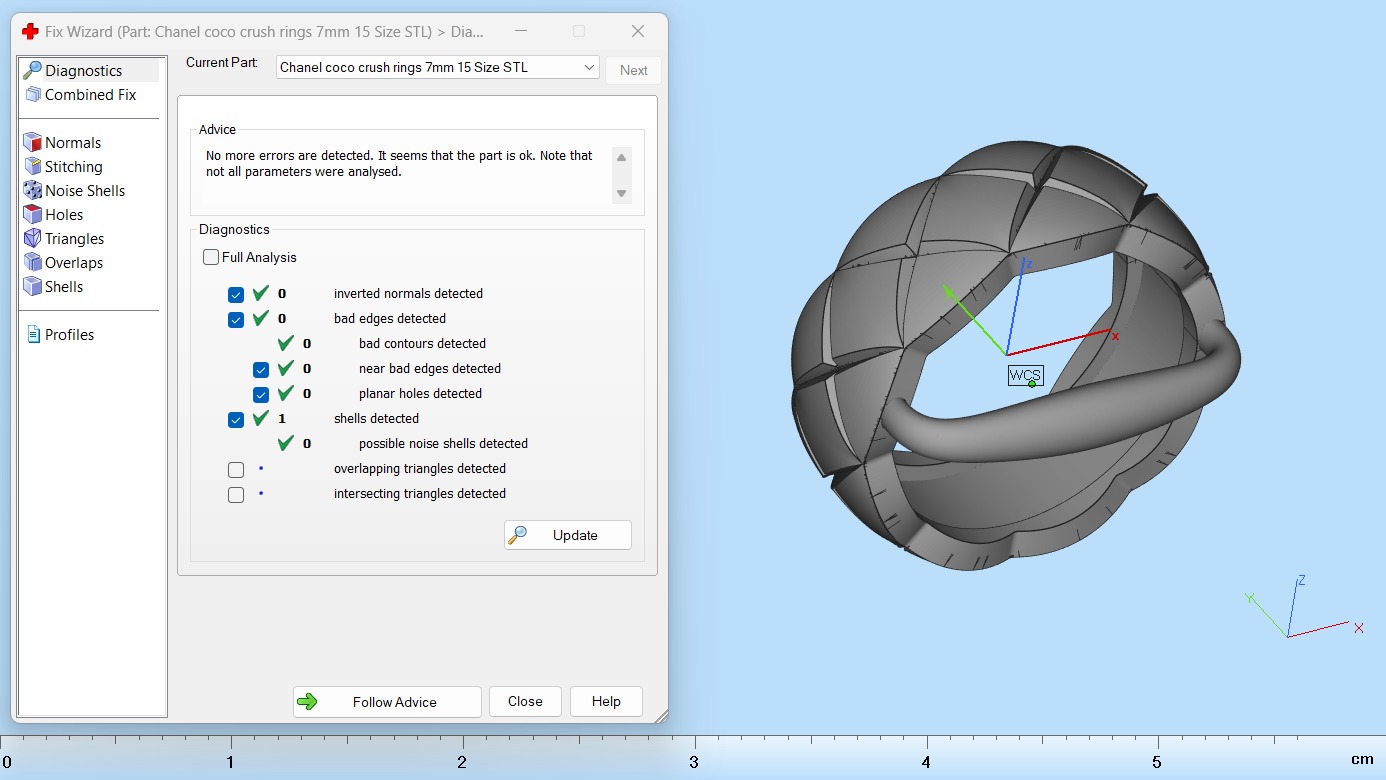Click the 'No more errors are detected' advice text
Image resolution: width=1386 pixels, height=780 pixels.
(399, 163)
